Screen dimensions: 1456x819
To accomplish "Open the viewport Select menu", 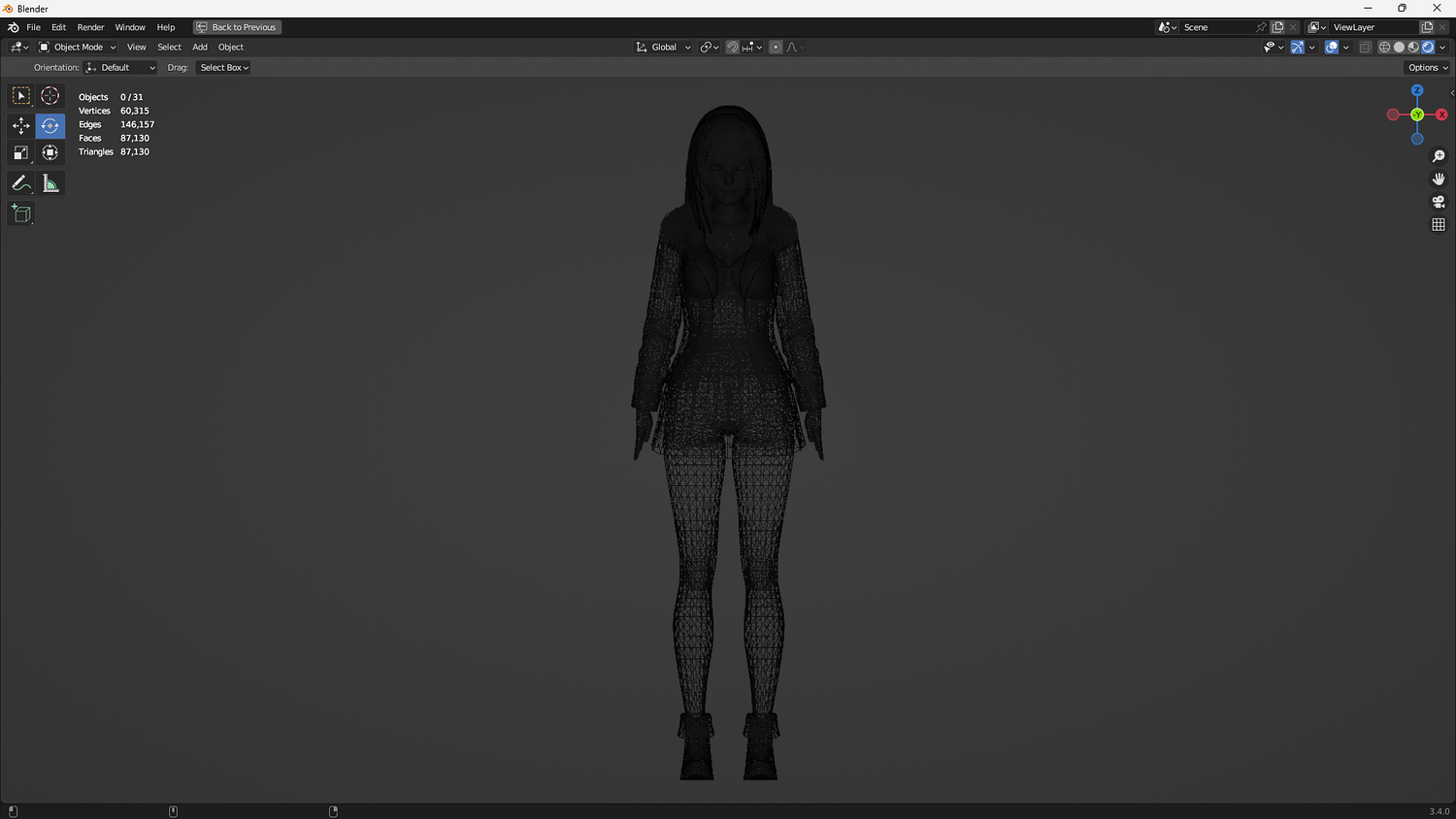I will [169, 47].
